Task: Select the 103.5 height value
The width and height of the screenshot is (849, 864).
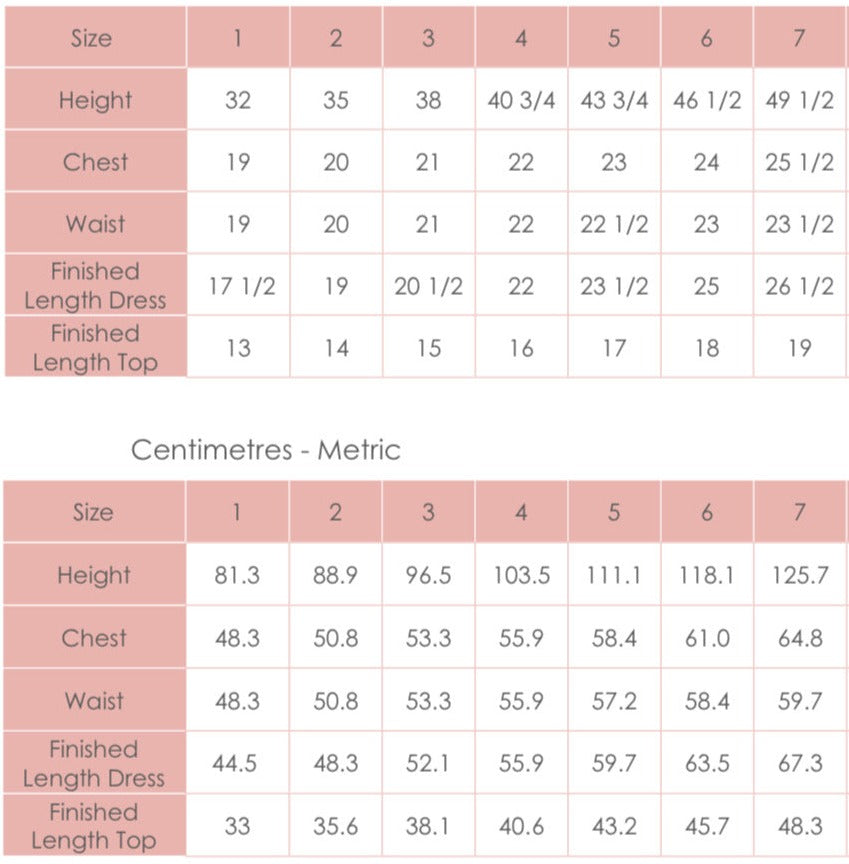Action: click(x=521, y=575)
